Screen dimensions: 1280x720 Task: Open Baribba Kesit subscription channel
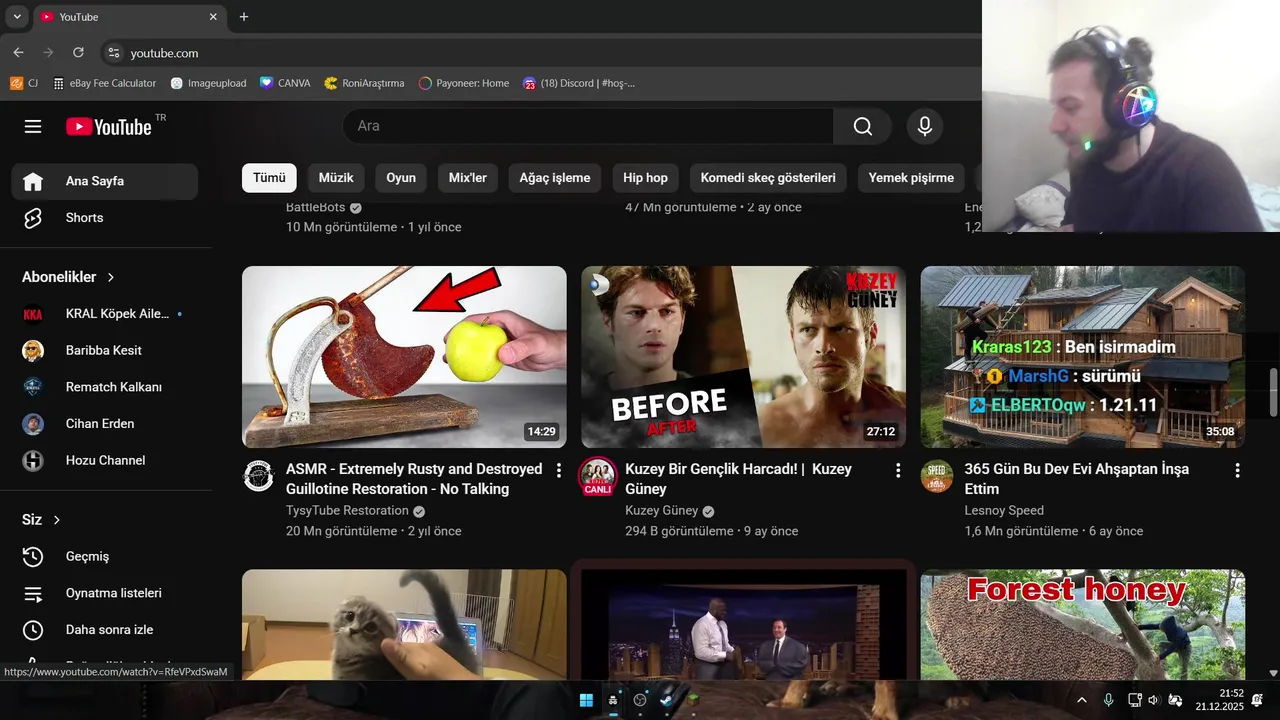105,350
